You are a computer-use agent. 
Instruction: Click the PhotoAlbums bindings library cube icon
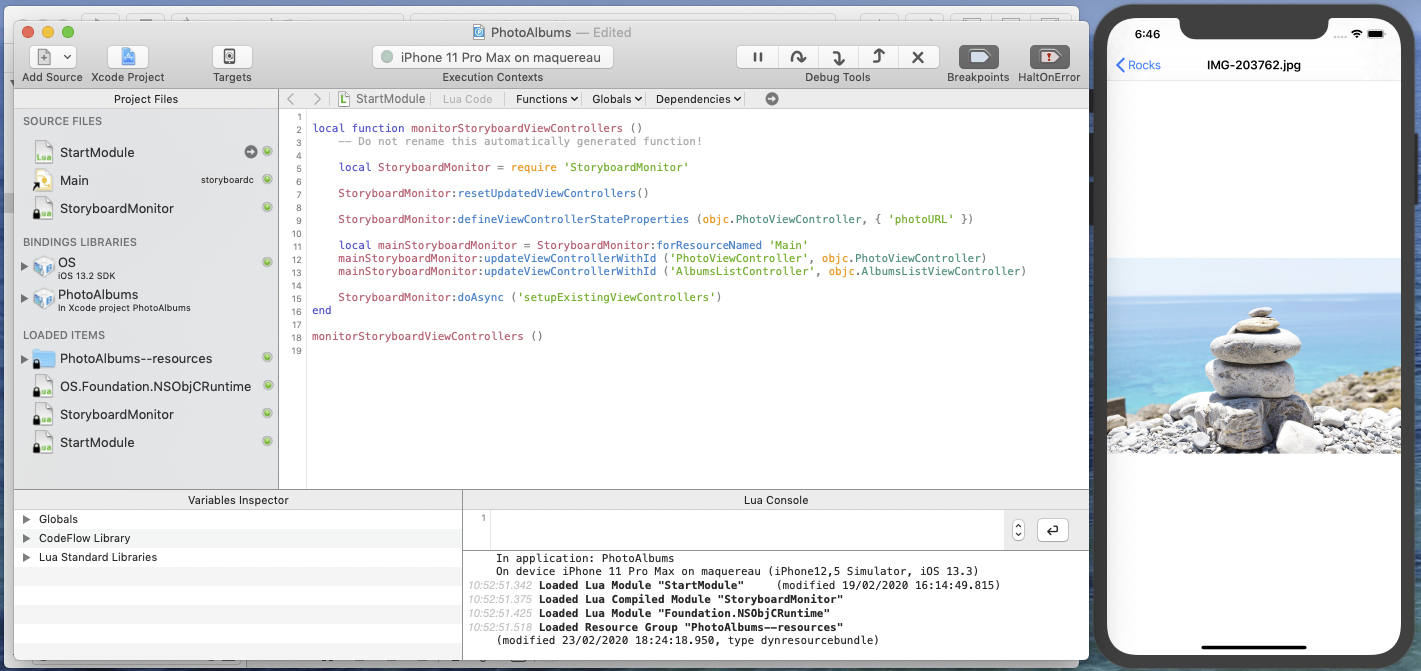43,298
